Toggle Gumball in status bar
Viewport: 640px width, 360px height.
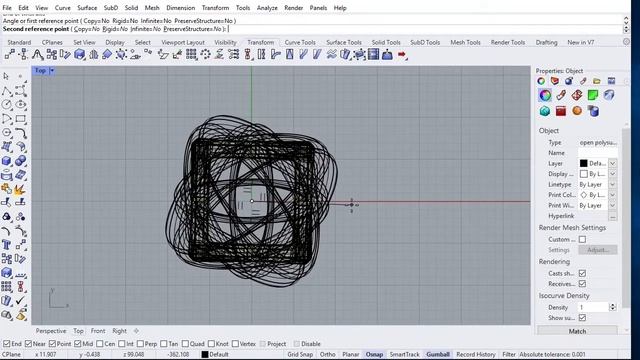[438, 354]
